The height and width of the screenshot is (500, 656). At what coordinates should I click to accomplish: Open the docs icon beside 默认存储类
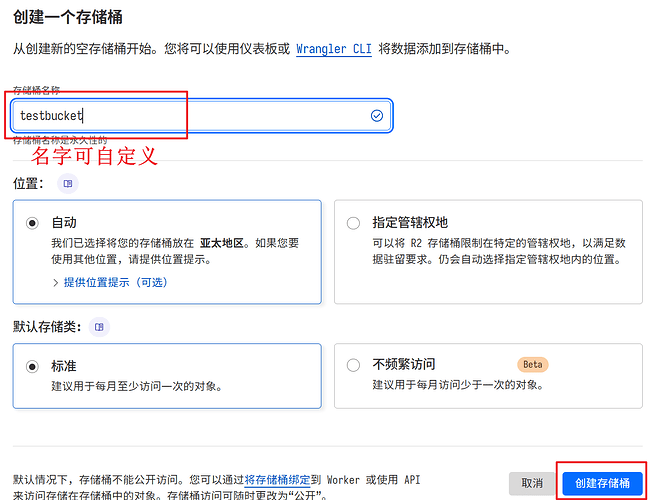[x=97, y=327]
